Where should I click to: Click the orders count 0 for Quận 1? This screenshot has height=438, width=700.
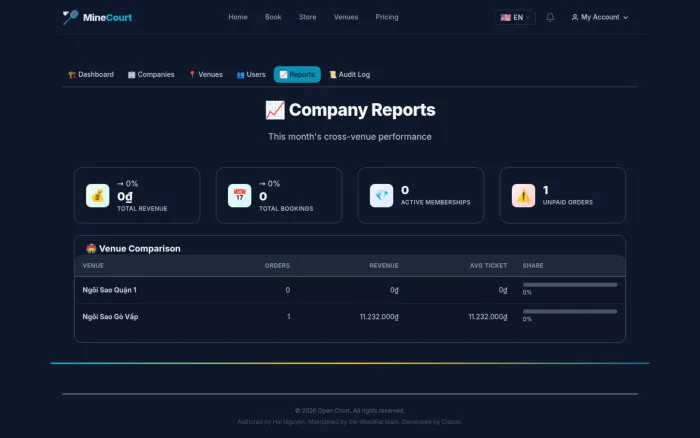(288, 290)
